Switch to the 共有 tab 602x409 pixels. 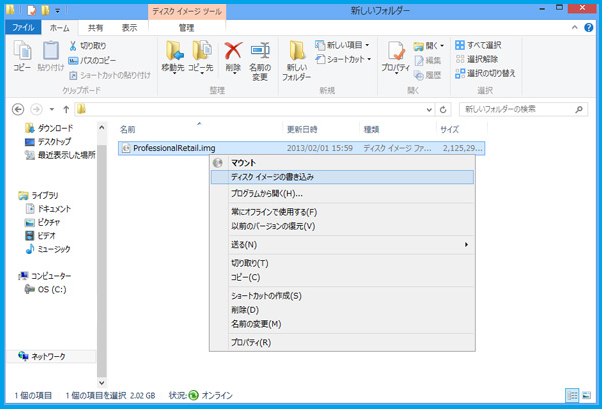(x=95, y=28)
